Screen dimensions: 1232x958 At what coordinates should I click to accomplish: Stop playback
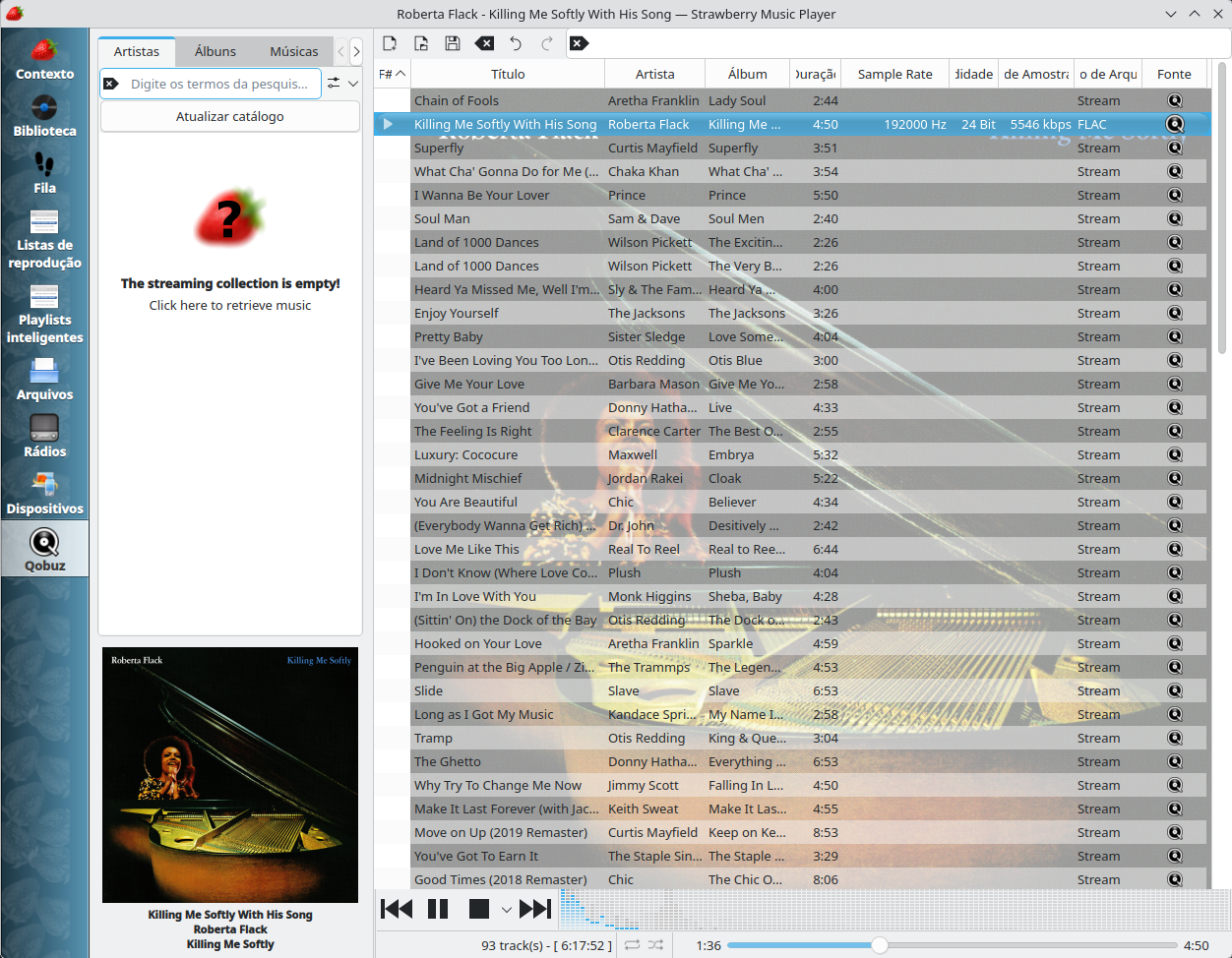pos(479,909)
